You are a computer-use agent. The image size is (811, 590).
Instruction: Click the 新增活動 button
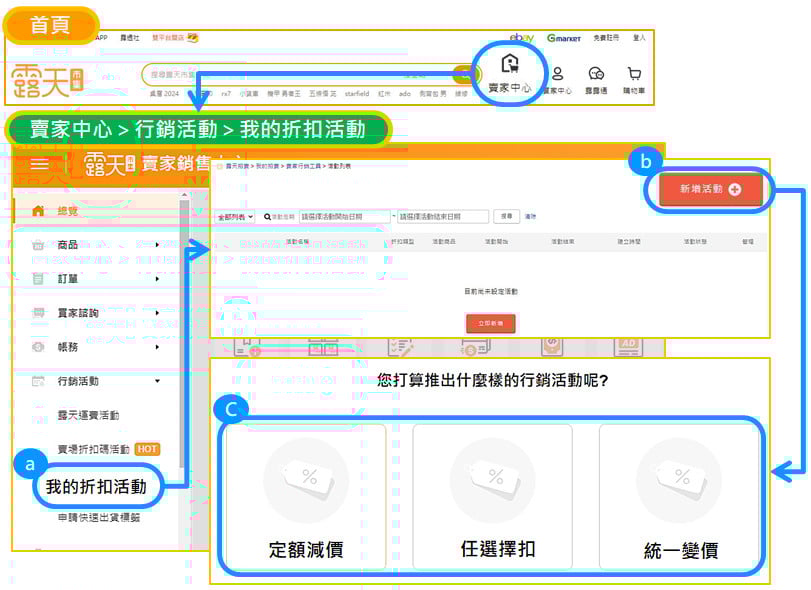(710, 189)
